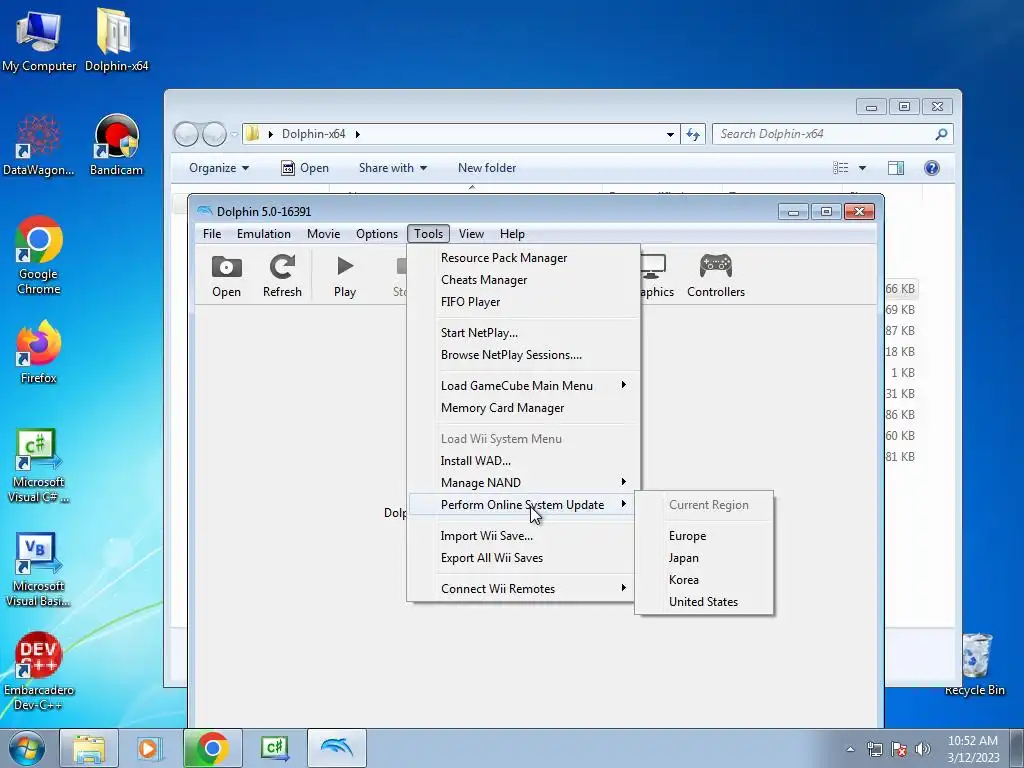Open the Explorer view options dropdown arrow

[862, 168]
